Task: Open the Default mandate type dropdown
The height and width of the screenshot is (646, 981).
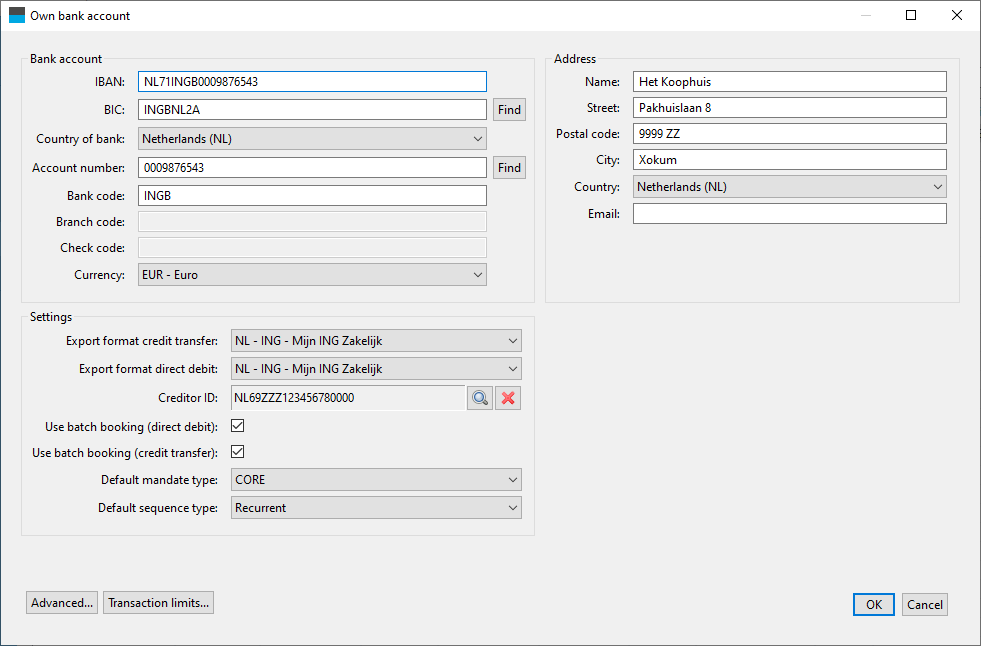Action: (376, 480)
